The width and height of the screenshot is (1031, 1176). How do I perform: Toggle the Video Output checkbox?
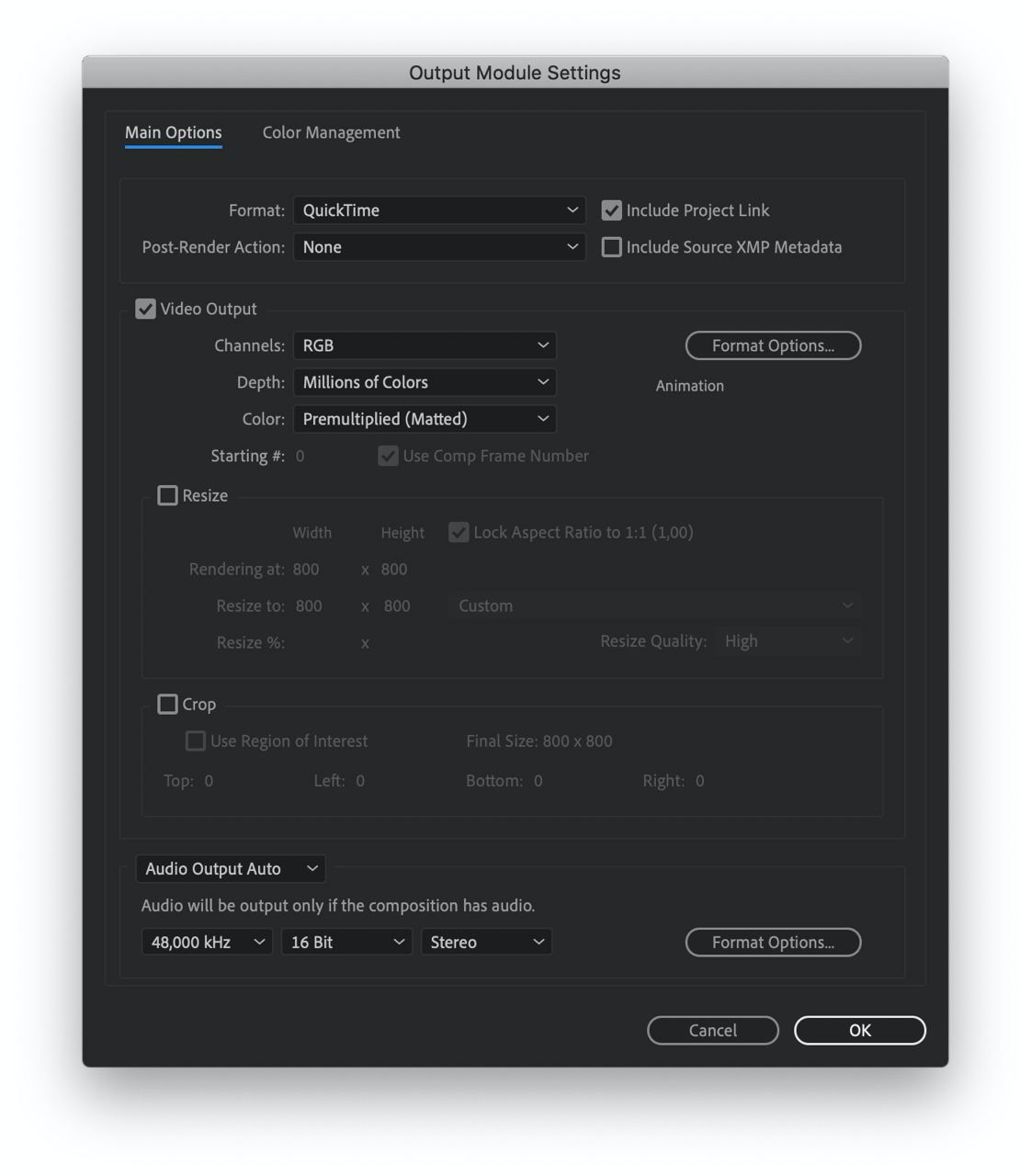145,309
